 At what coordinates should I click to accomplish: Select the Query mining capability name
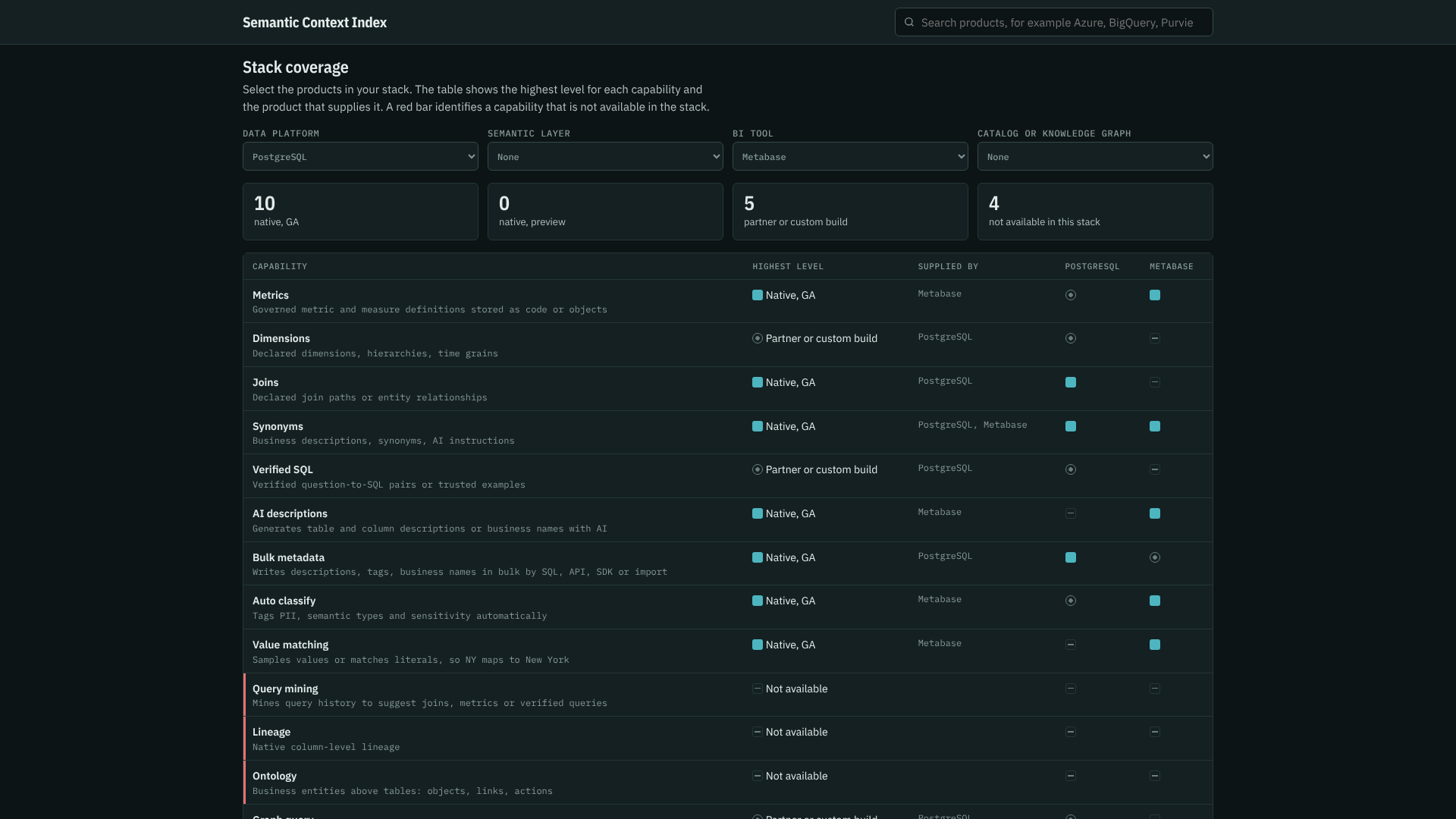point(285,689)
